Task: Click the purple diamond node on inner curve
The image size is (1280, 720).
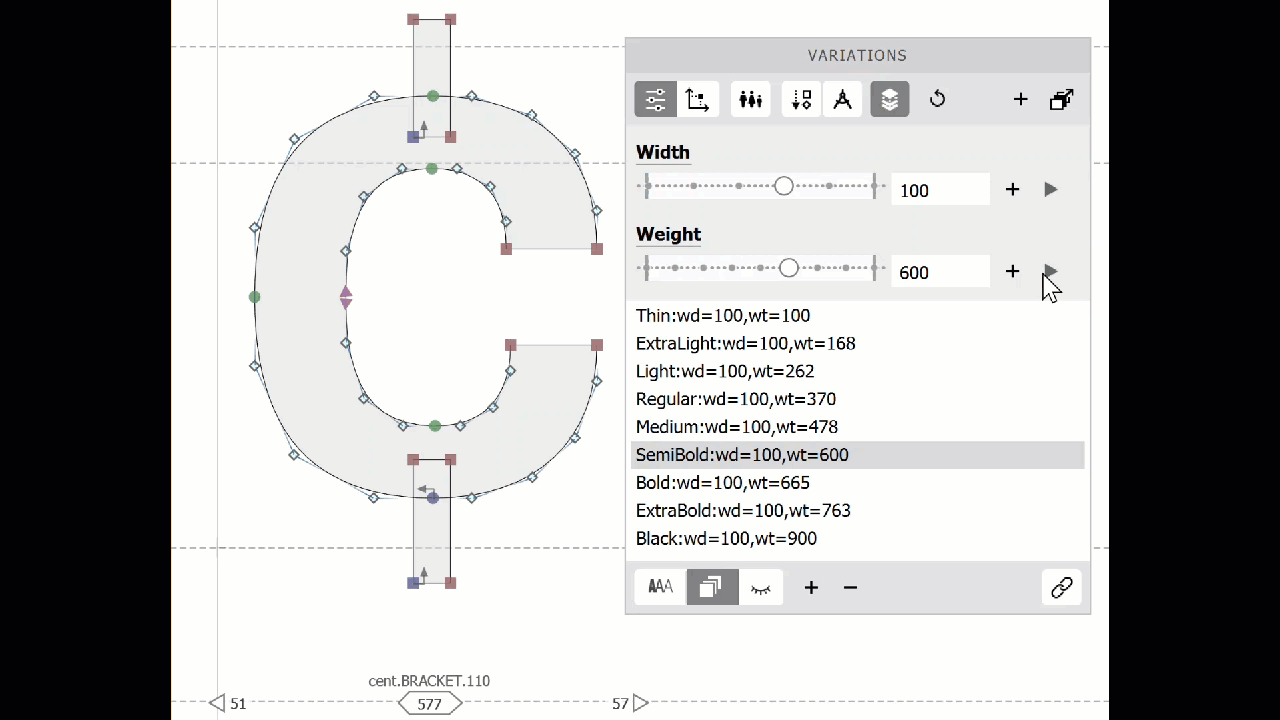Action: click(346, 297)
